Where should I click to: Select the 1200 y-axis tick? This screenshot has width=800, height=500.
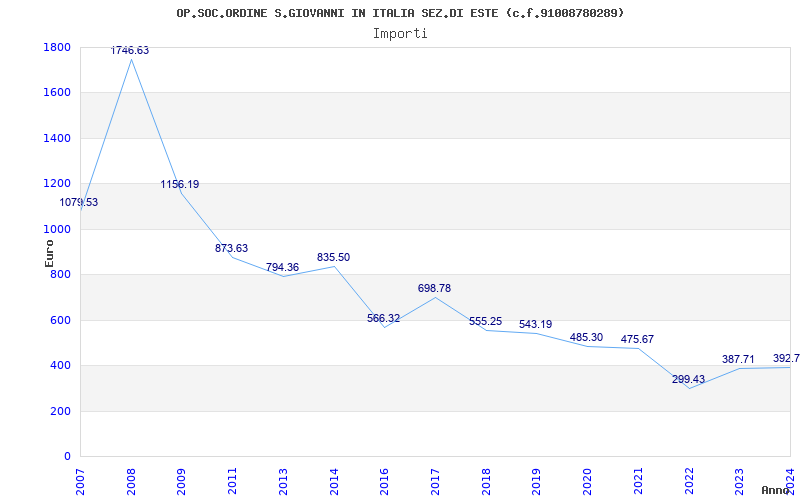(x=57, y=184)
